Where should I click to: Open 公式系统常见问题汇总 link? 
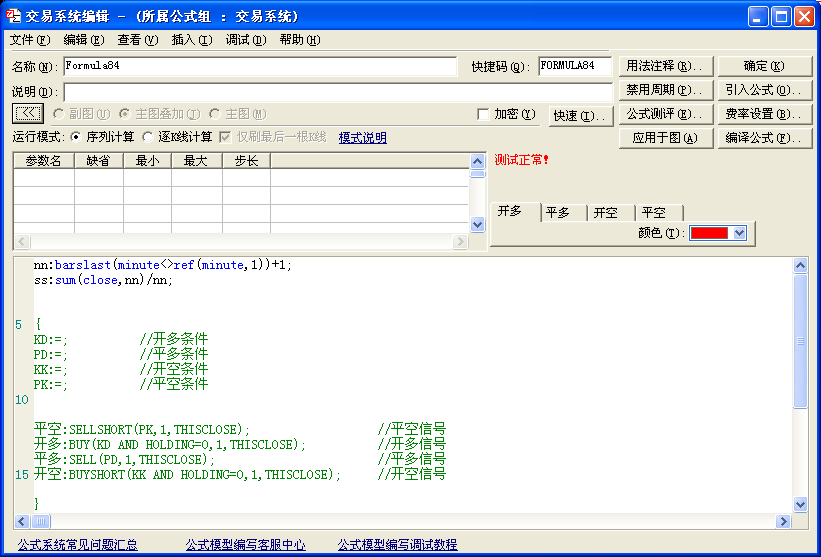(x=77, y=544)
